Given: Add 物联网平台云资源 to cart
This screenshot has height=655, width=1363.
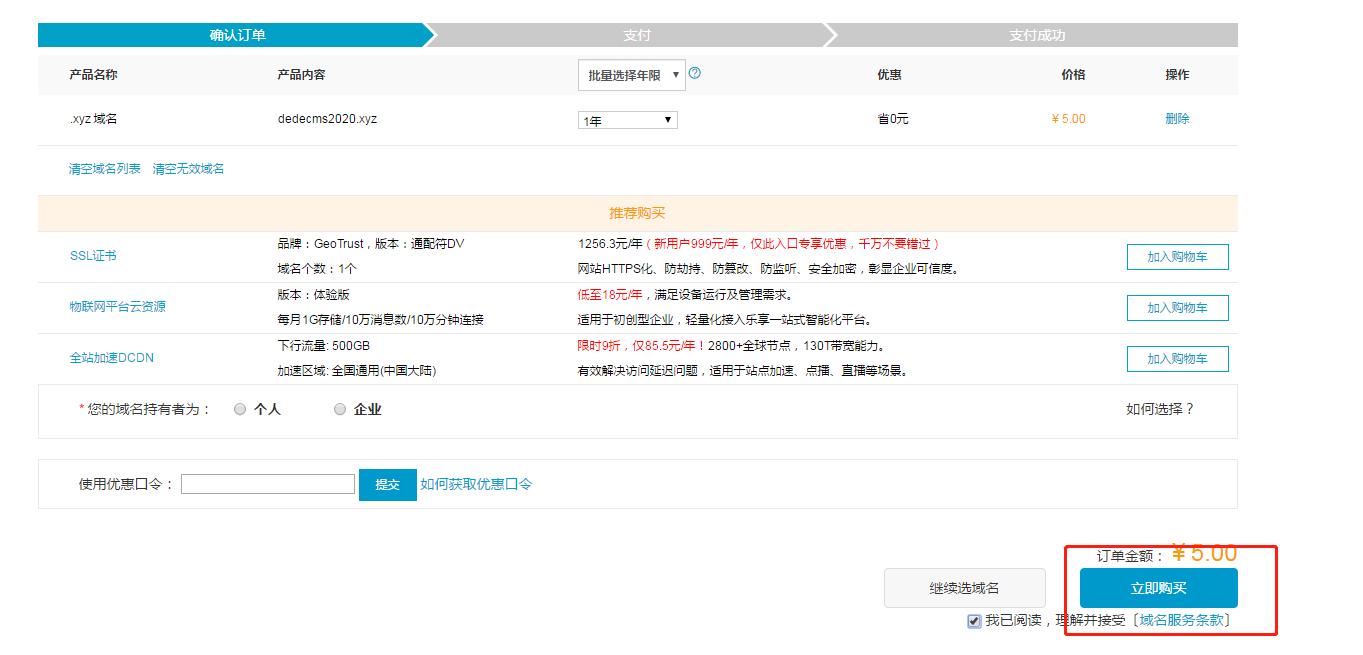Looking at the screenshot, I should 1178,307.
